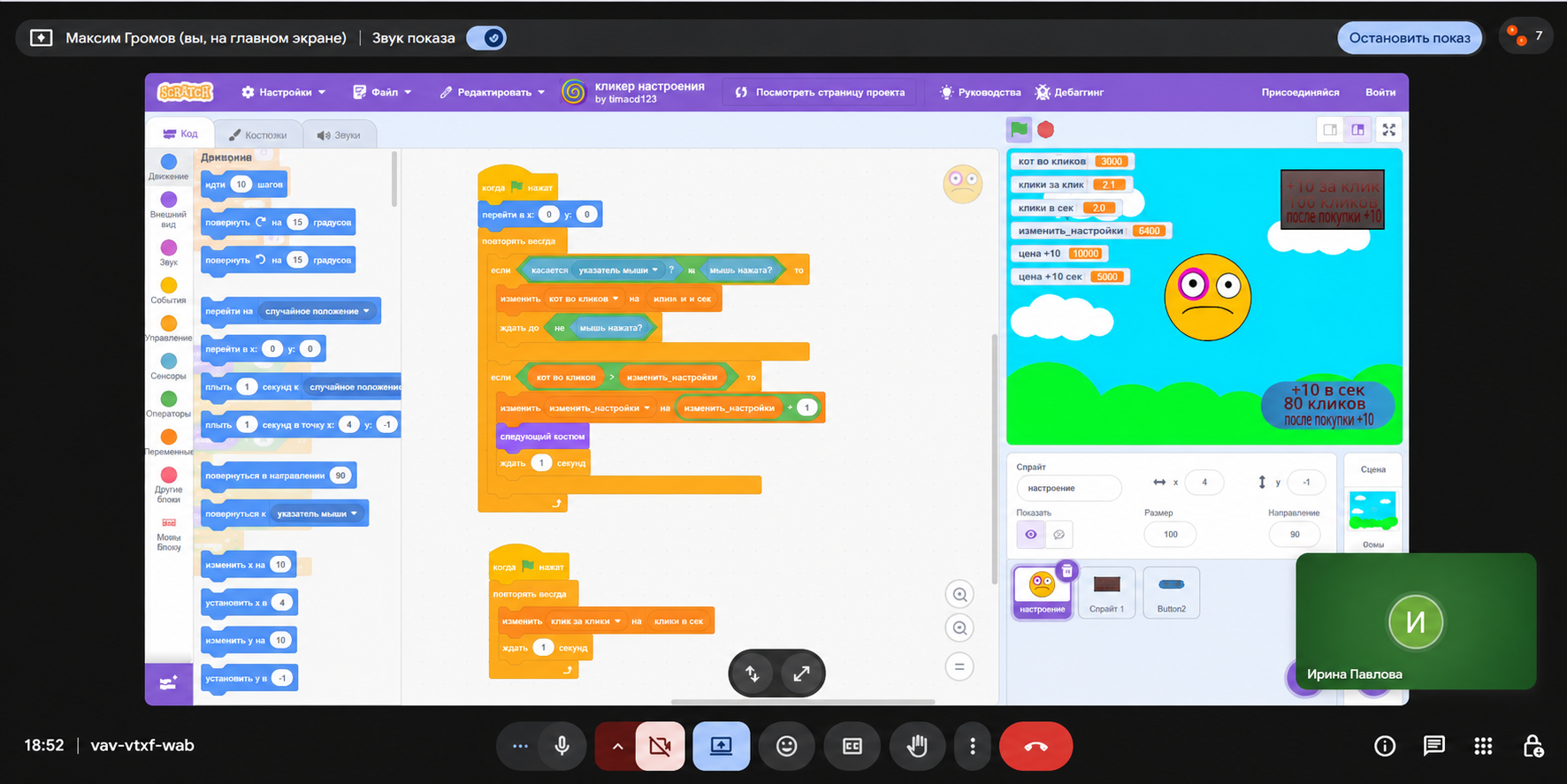1567x784 pixels.
Task: Click Войти sign-in link
Action: pyautogui.click(x=1380, y=92)
